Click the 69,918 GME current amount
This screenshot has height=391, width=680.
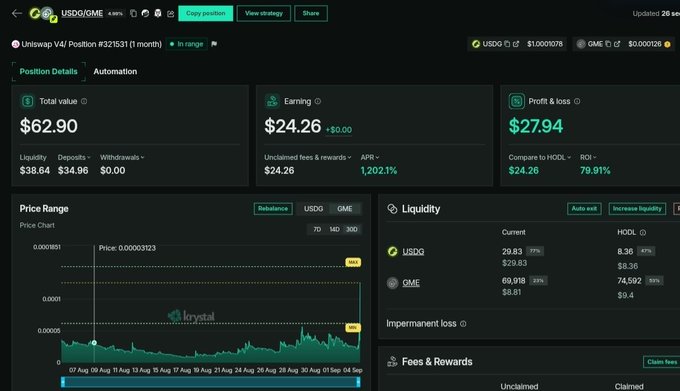tap(513, 281)
